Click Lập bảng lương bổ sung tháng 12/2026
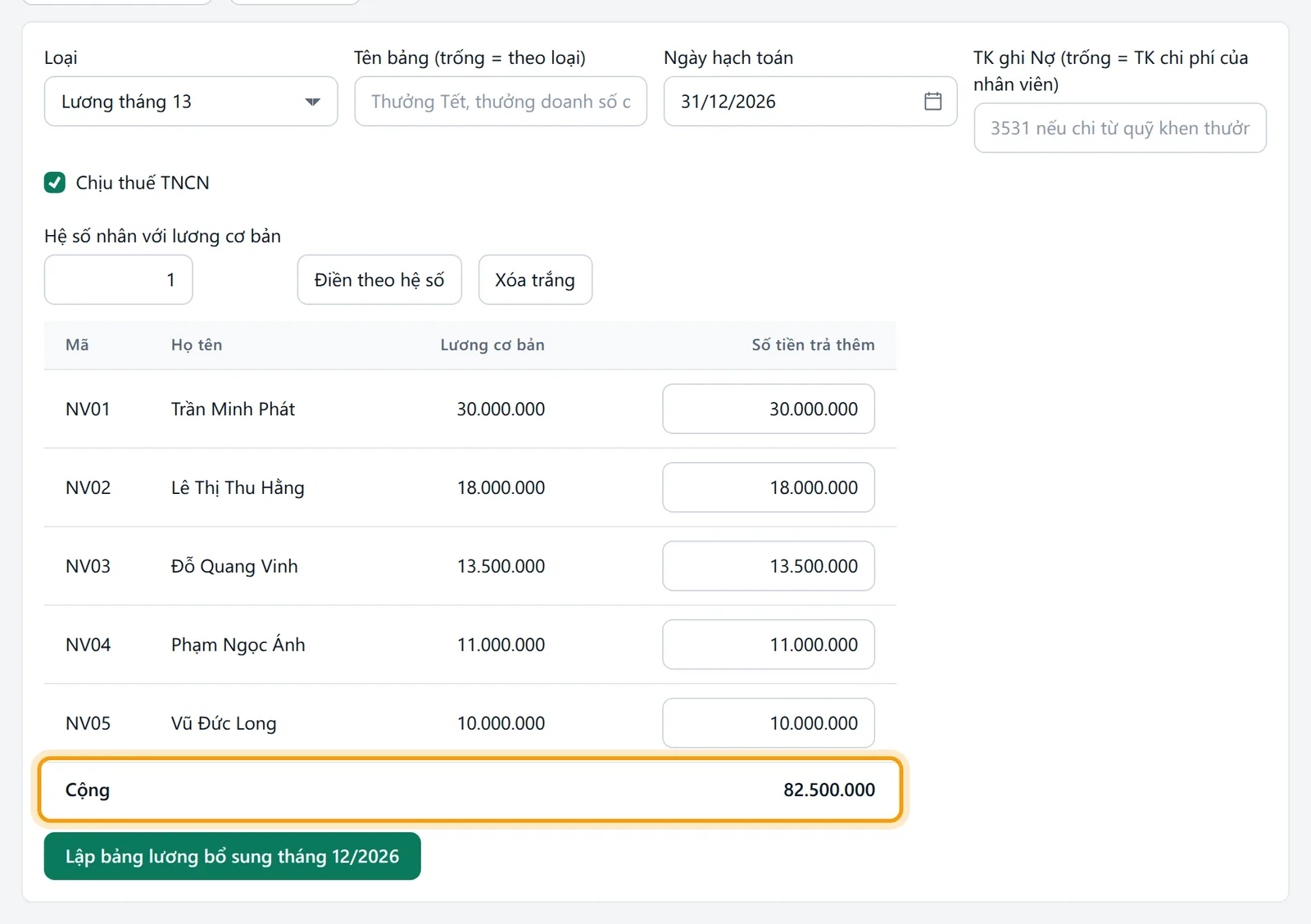The width and height of the screenshot is (1311, 924). pyautogui.click(x=233, y=856)
